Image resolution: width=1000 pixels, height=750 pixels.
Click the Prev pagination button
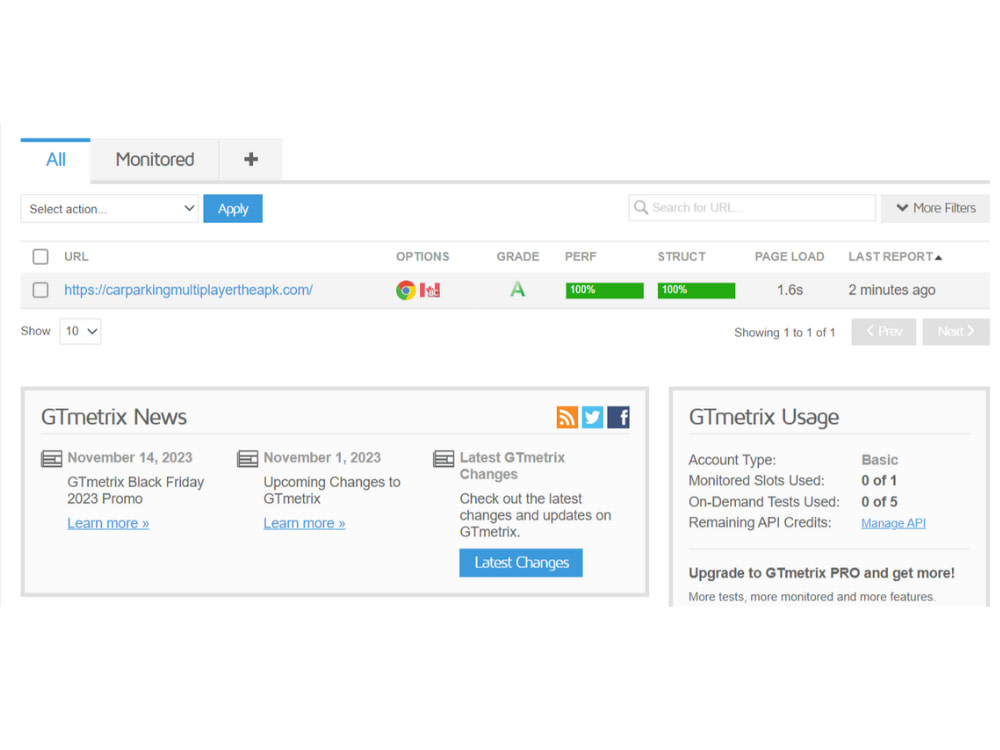coord(883,332)
